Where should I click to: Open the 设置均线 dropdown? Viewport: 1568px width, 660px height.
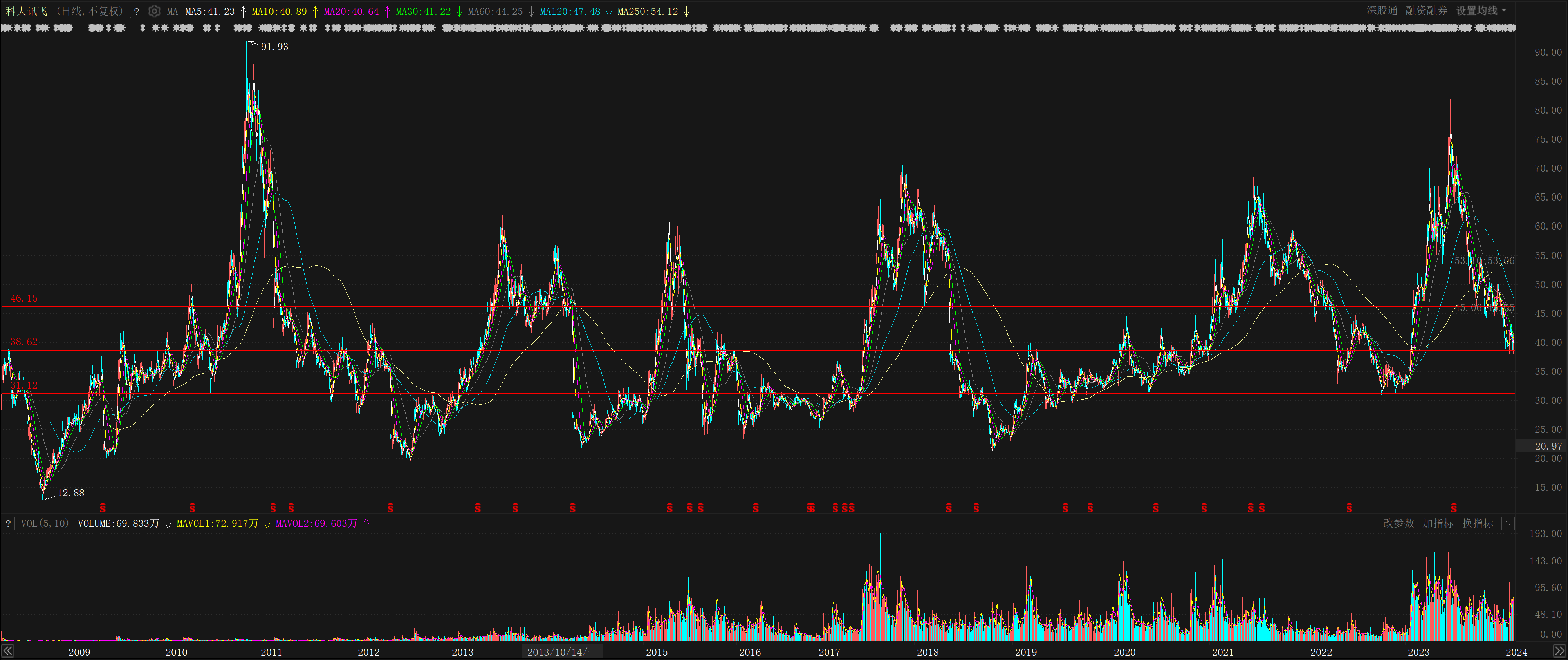pyautogui.click(x=1481, y=11)
